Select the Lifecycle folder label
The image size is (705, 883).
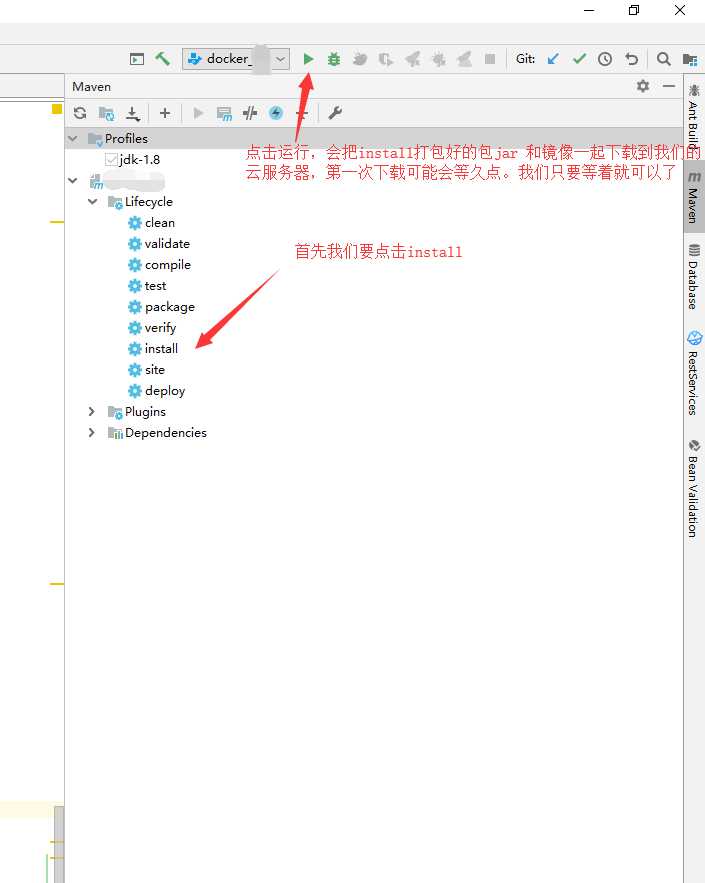click(149, 202)
